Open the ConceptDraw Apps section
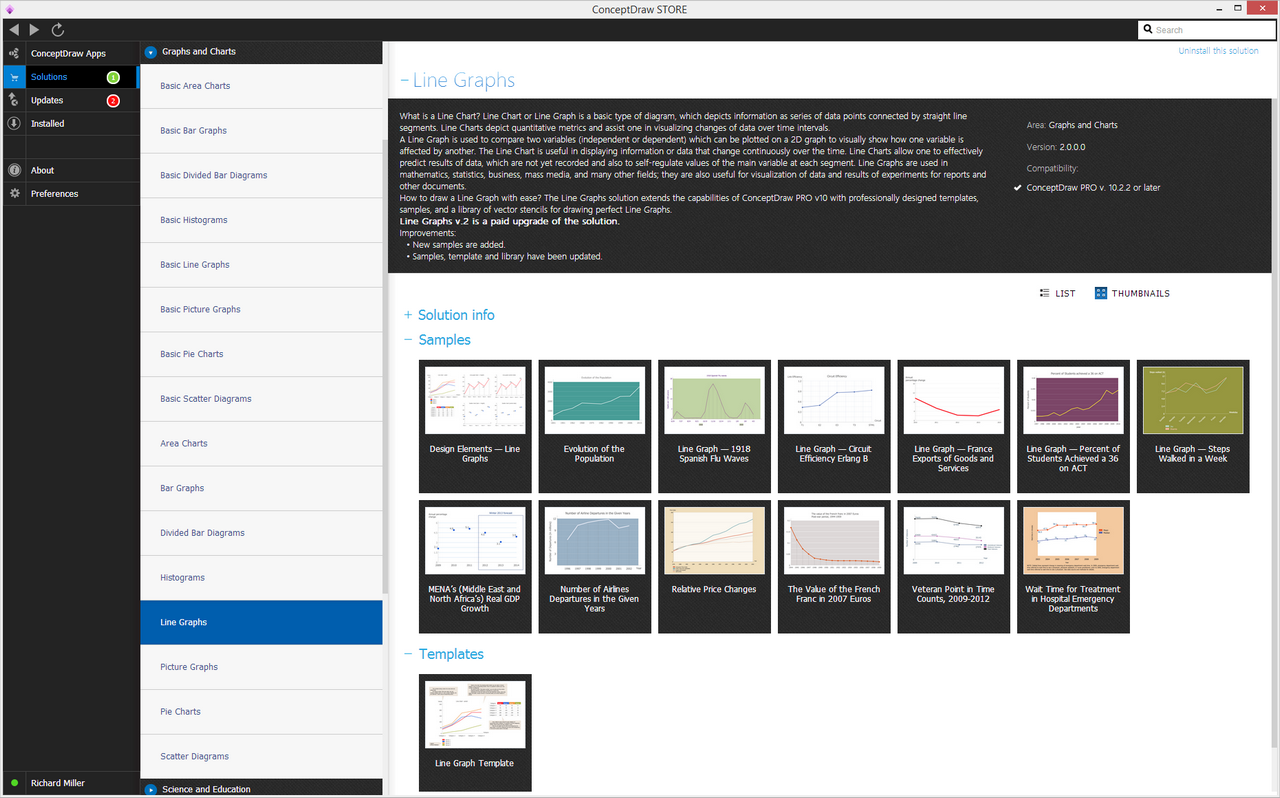The height and width of the screenshot is (798, 1280). [68, 53]
